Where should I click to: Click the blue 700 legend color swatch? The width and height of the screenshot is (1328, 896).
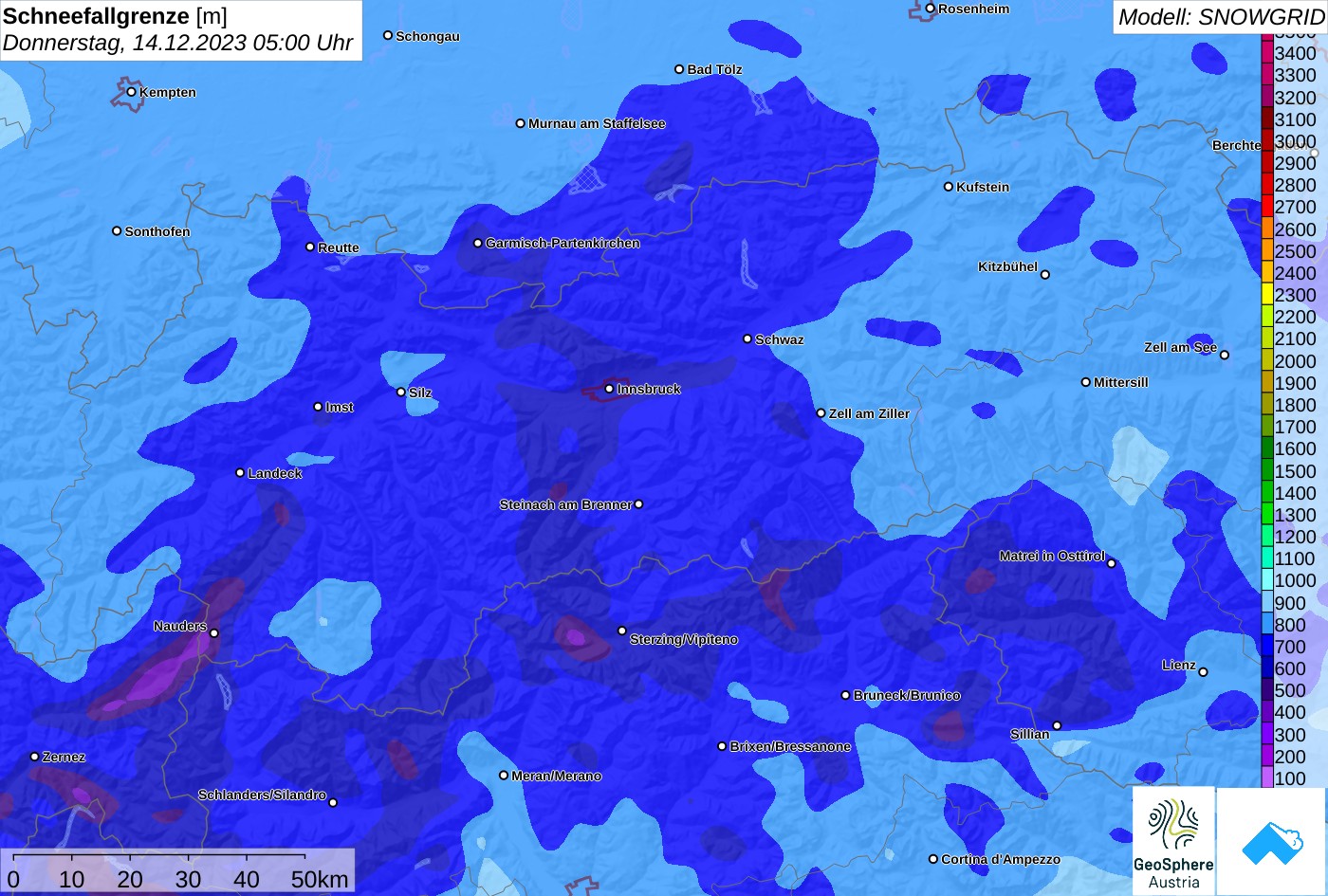tap(1267, 647)
